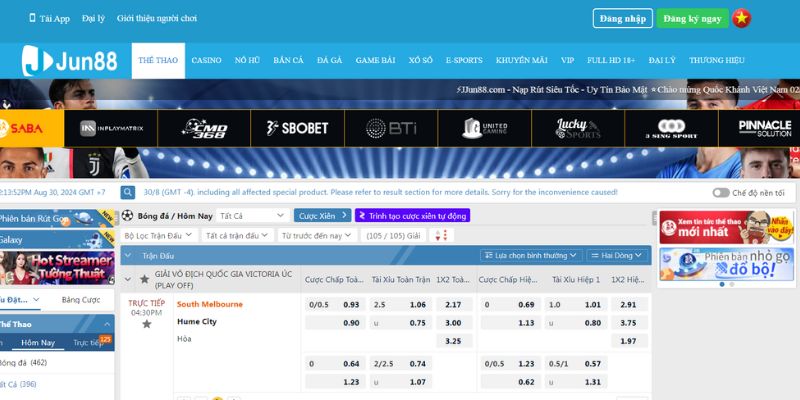The image size is (800, 400).
Task: Toggle dark background mode (Chế độ nền tối)
Action: [721, 192]
